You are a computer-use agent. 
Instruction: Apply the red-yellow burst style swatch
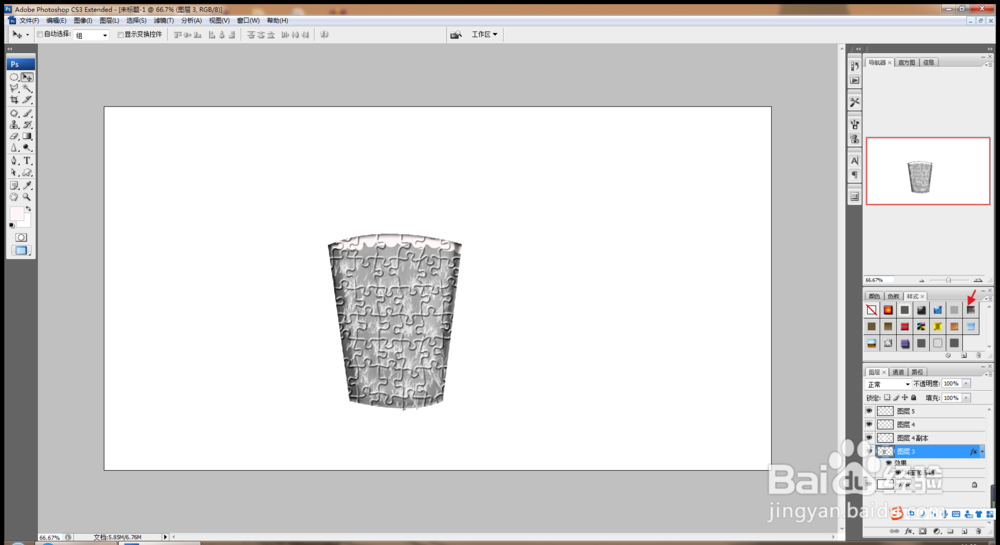(888, 310)
